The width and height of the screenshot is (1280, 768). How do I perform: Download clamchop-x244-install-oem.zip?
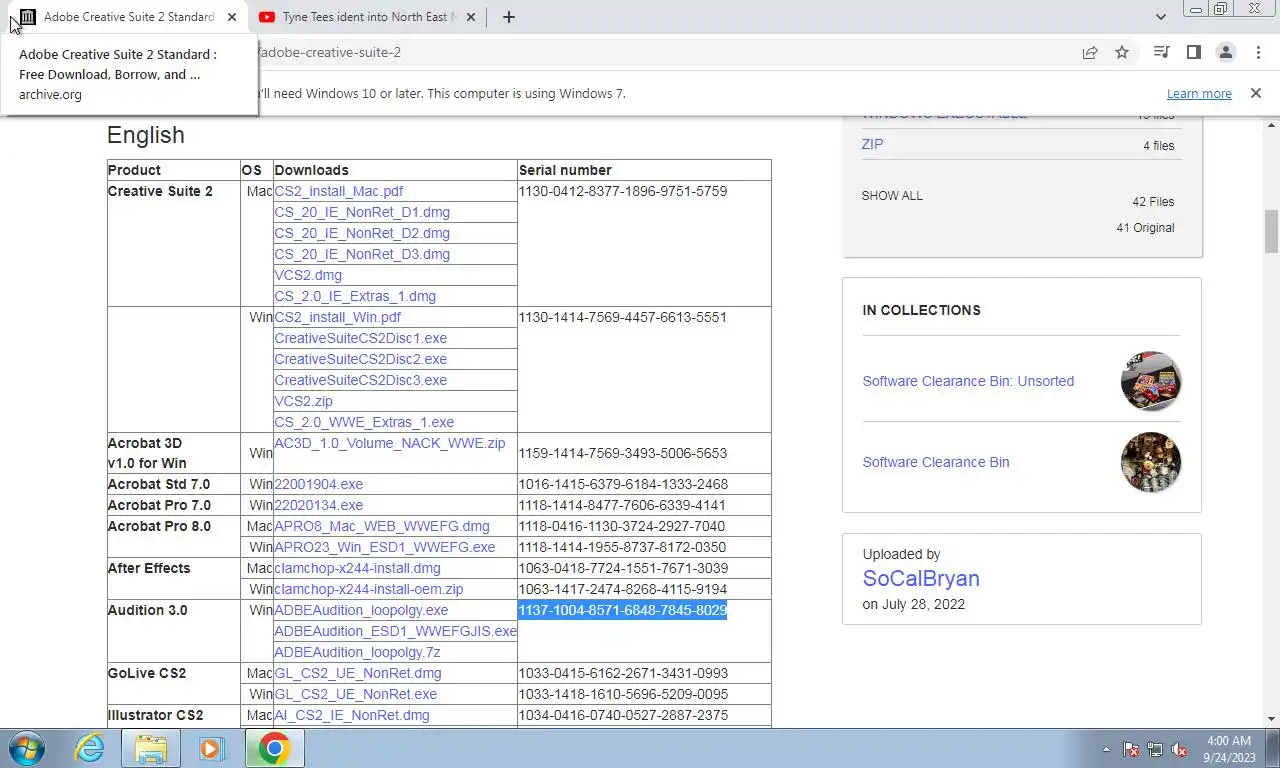pos(369,589)
